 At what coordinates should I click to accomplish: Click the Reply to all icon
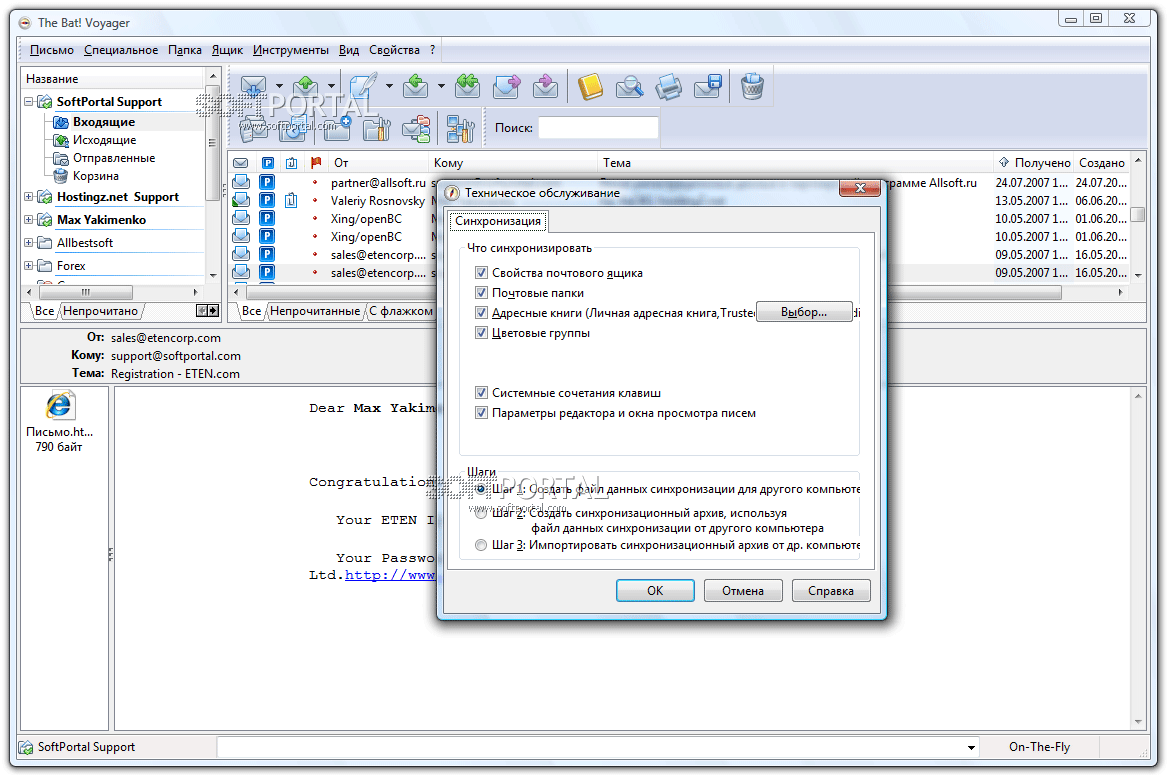pos(467,87)
